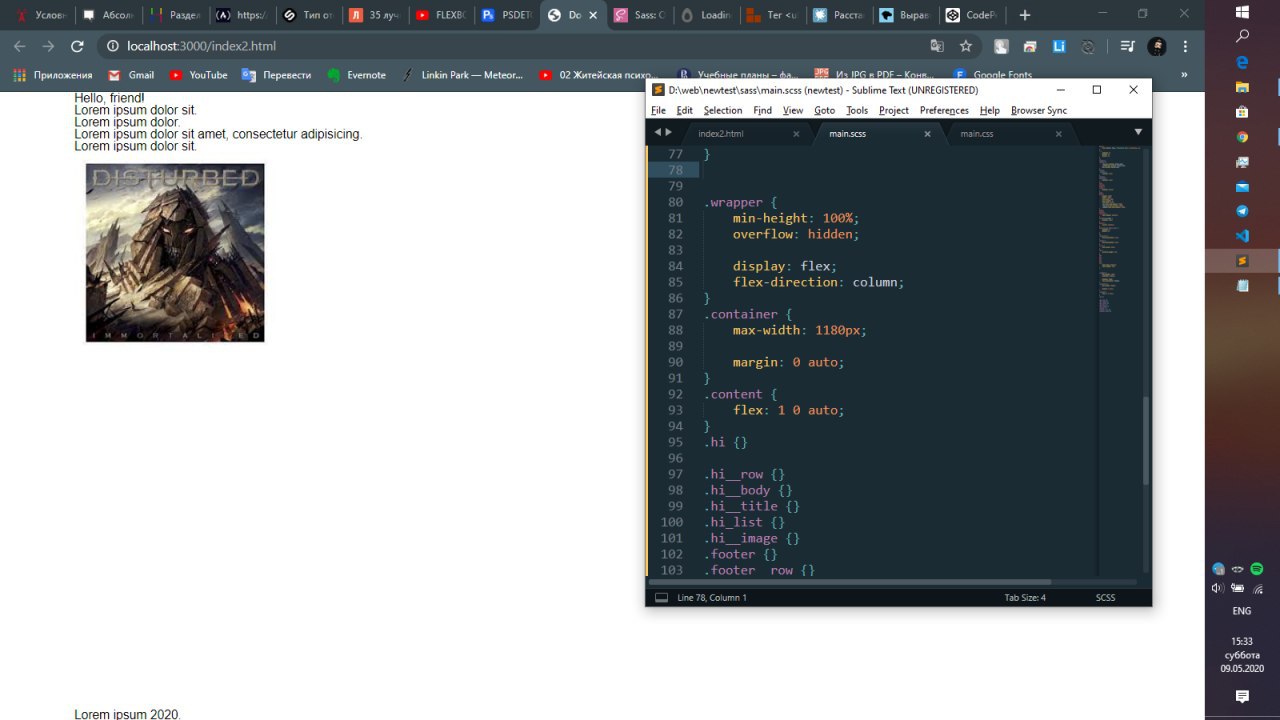
Task: Open the Tools menu in Sublime Text
Action: (x=857, y=110)
